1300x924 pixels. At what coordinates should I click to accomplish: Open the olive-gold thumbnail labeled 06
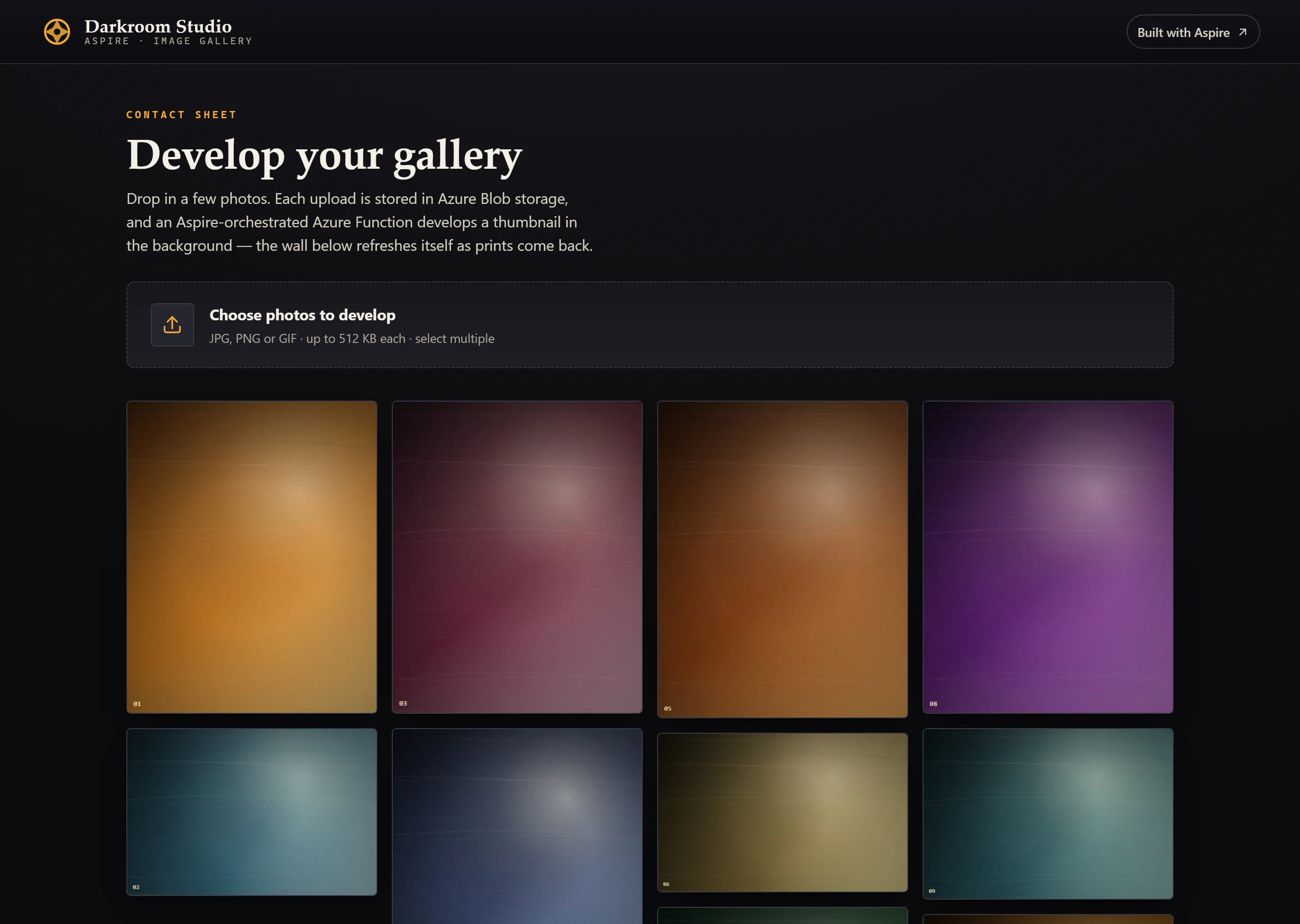pyautogui.click(x=782, y=813)
